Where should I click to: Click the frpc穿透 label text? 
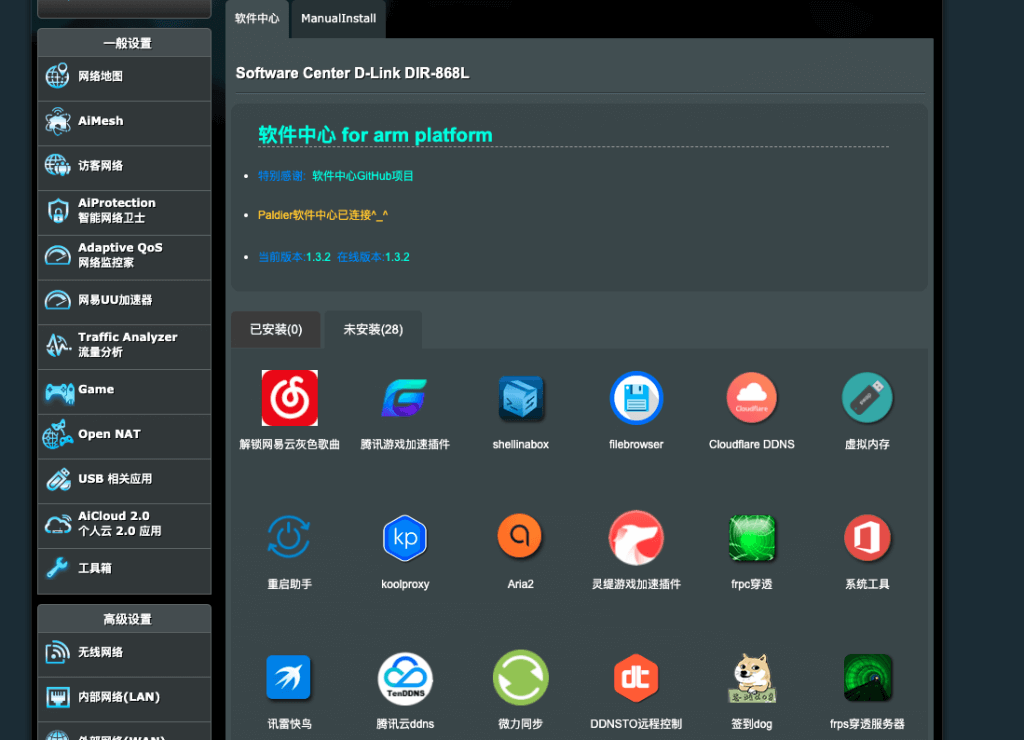[x=752, y=584]
